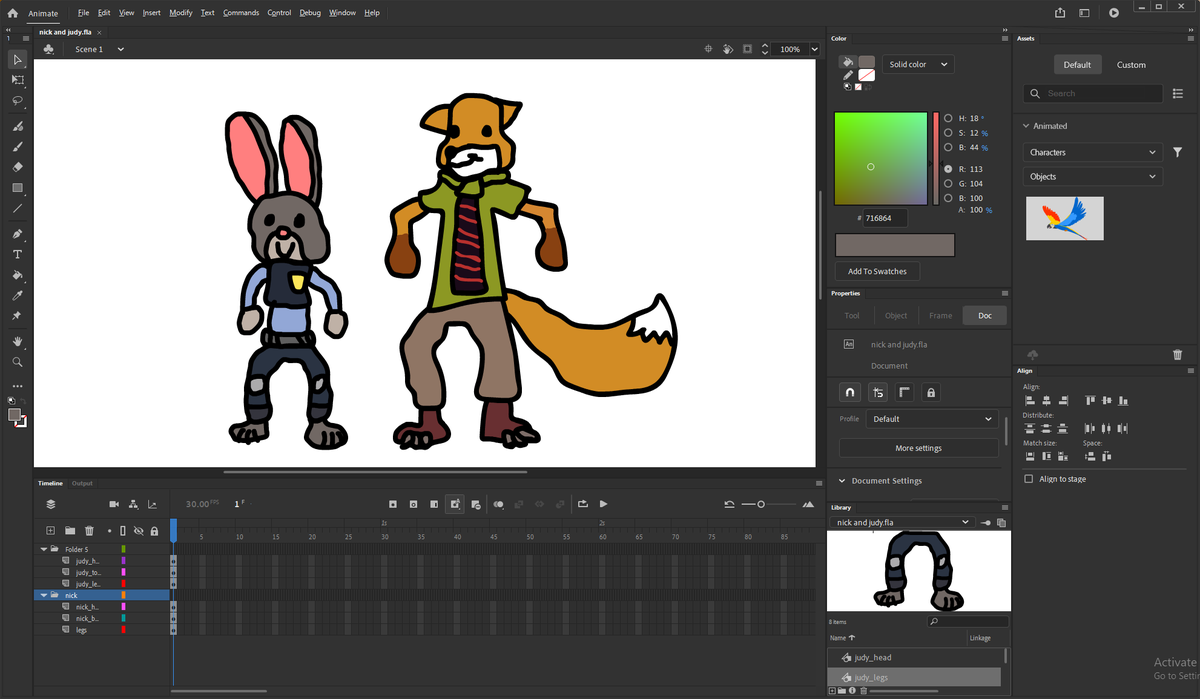Open the Control menu

[279, 13]
